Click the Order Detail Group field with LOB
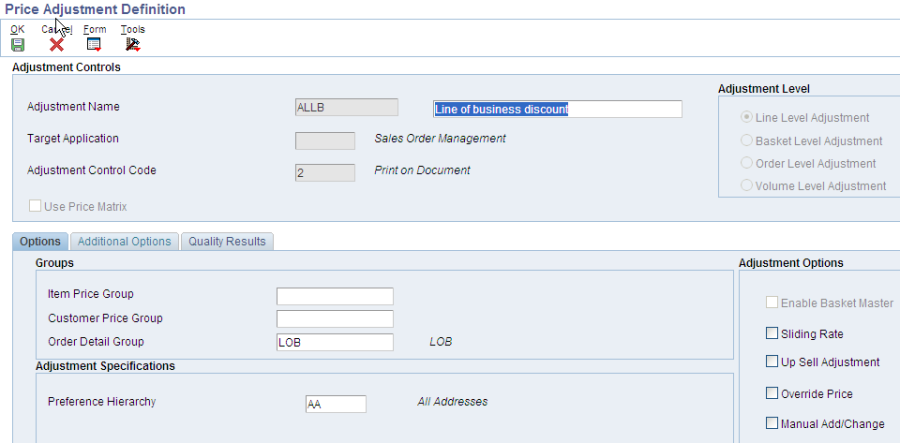The height and width of the screenshot is (443, 900). click(x=335, y=342)
